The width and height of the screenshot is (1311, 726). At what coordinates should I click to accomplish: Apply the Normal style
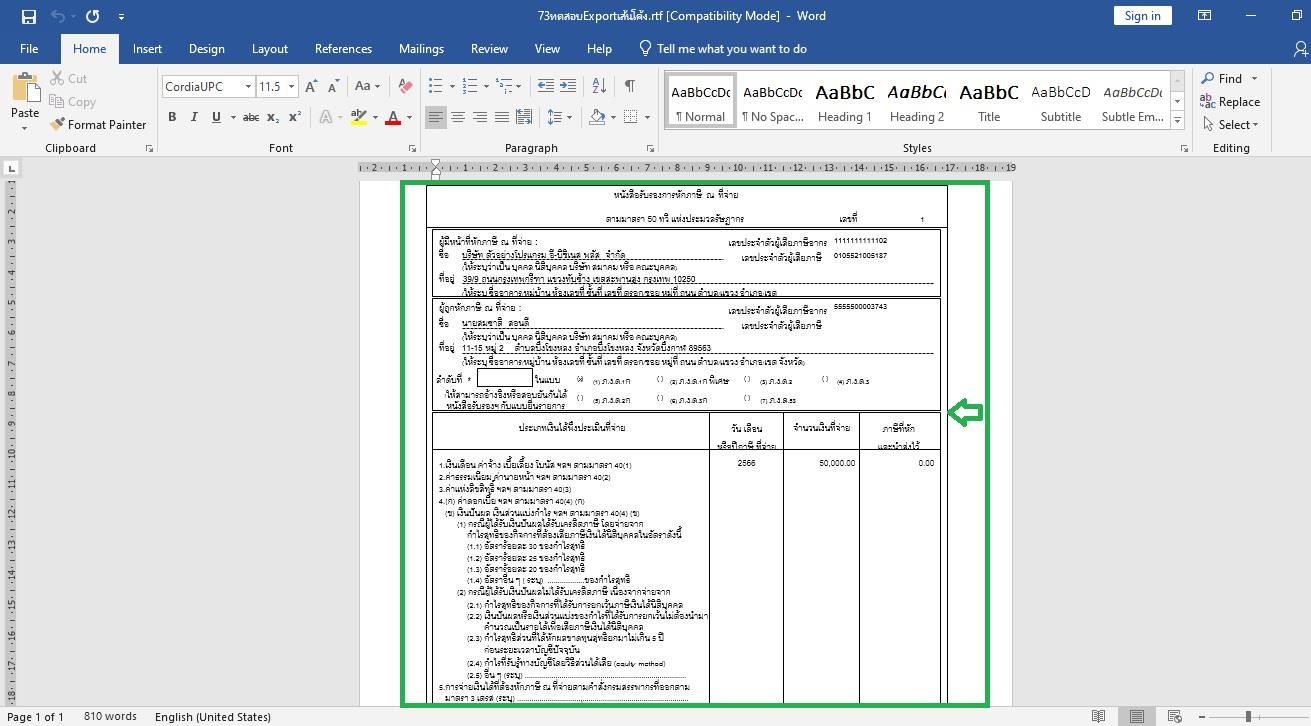pyautogui.click(x=700, y=100)
